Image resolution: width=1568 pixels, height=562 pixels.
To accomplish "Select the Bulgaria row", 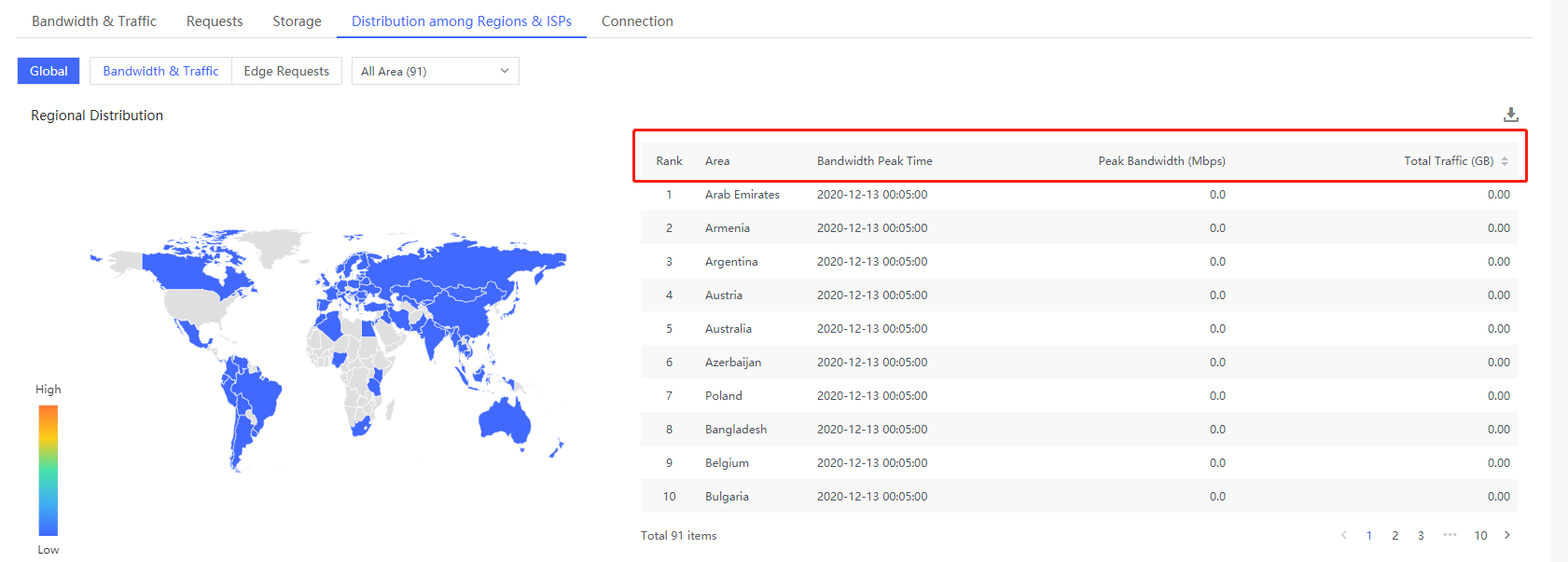I will click(x=1079, y=497).
